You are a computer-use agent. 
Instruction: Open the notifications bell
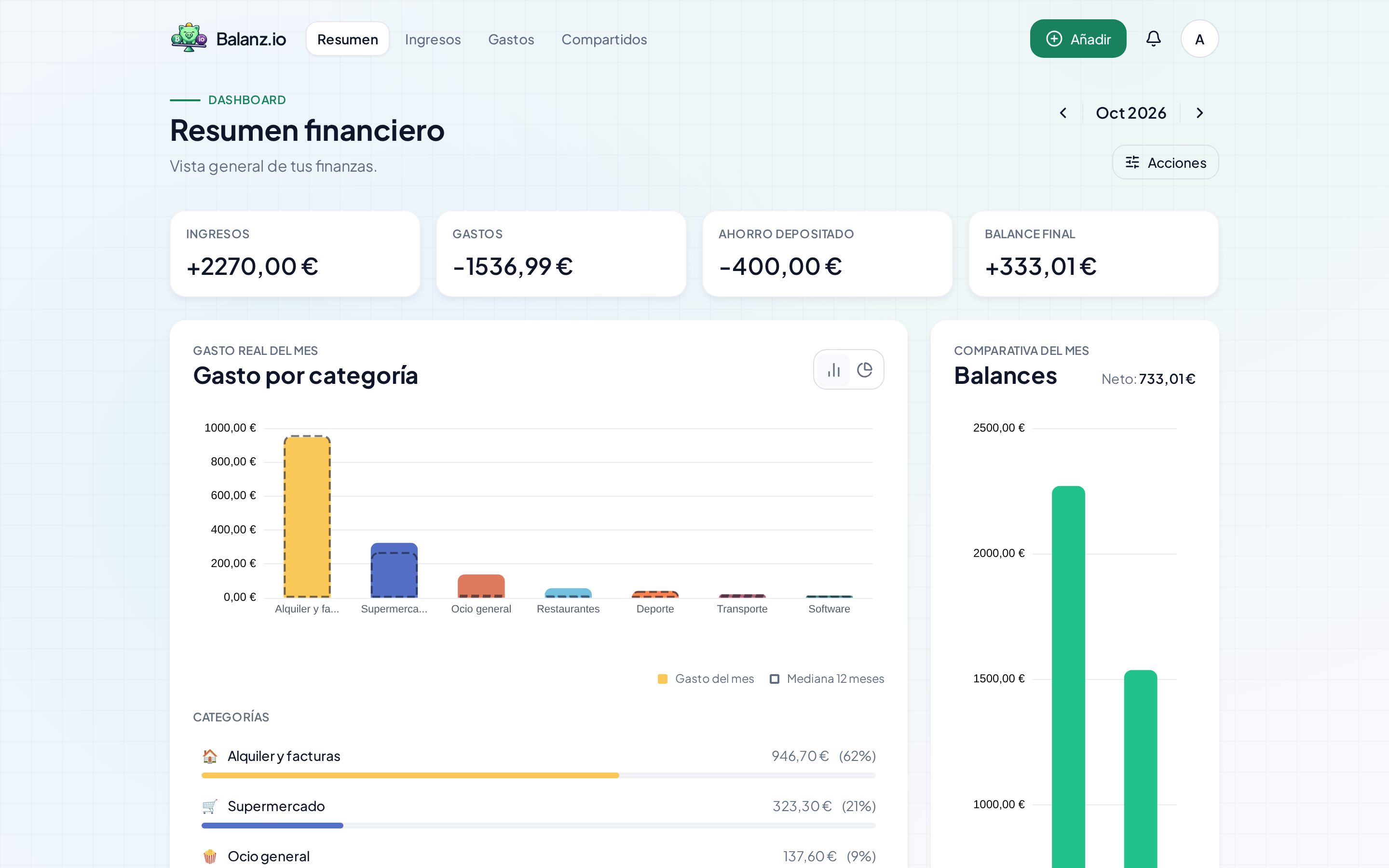pyautogui.click(x=1153, y=39)
